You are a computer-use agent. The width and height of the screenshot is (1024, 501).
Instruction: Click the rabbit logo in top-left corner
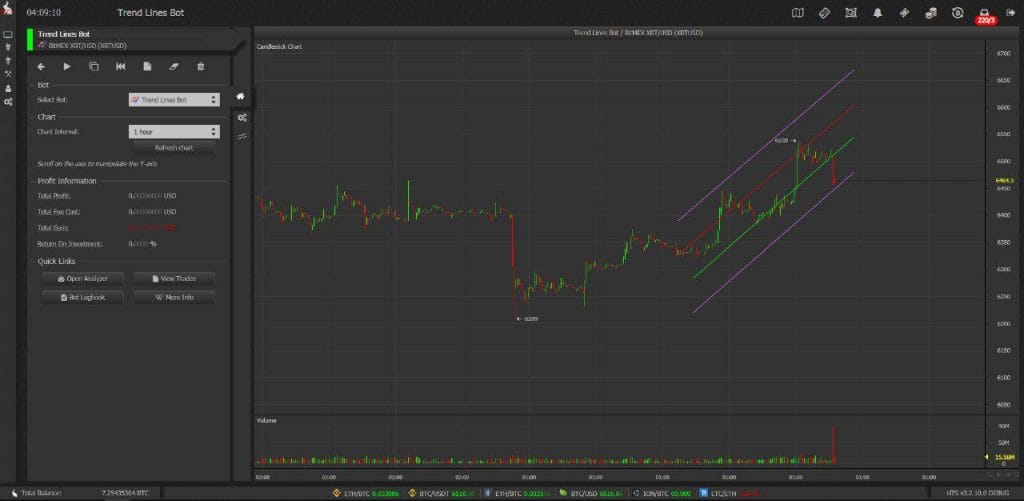pyautogui.click(x=7, y=9)
